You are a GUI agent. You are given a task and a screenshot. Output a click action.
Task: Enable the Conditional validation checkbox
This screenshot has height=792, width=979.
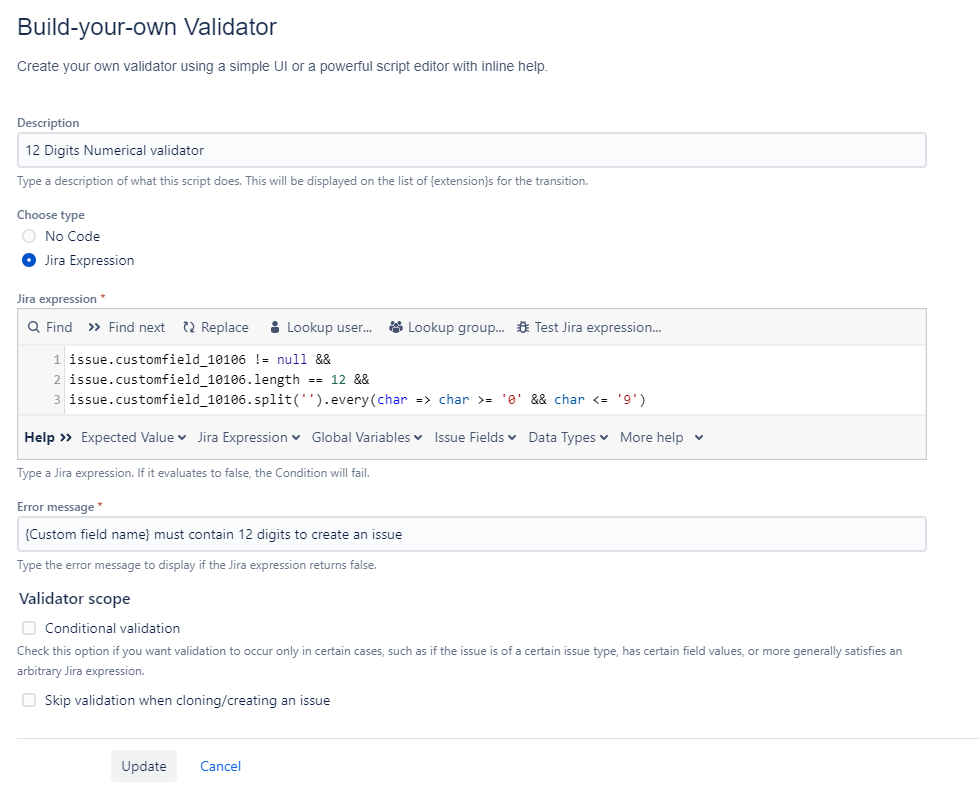[29, 628]
